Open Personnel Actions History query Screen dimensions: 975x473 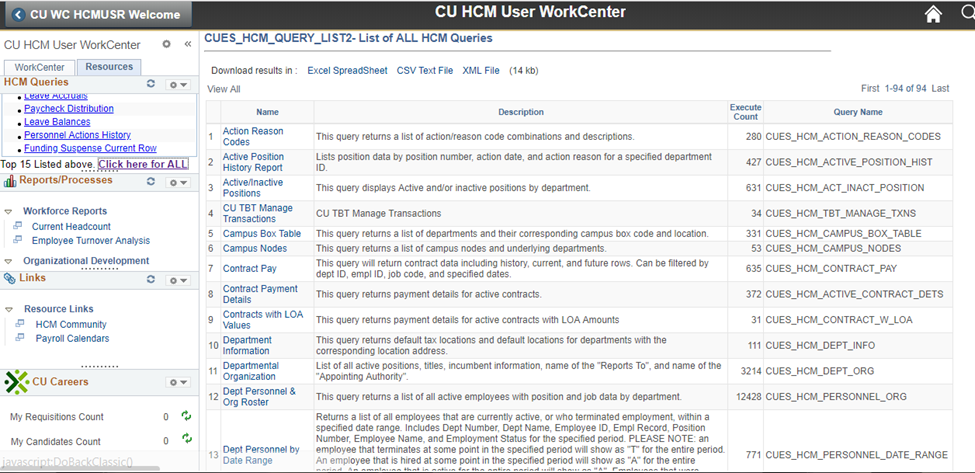click(78, 135)
